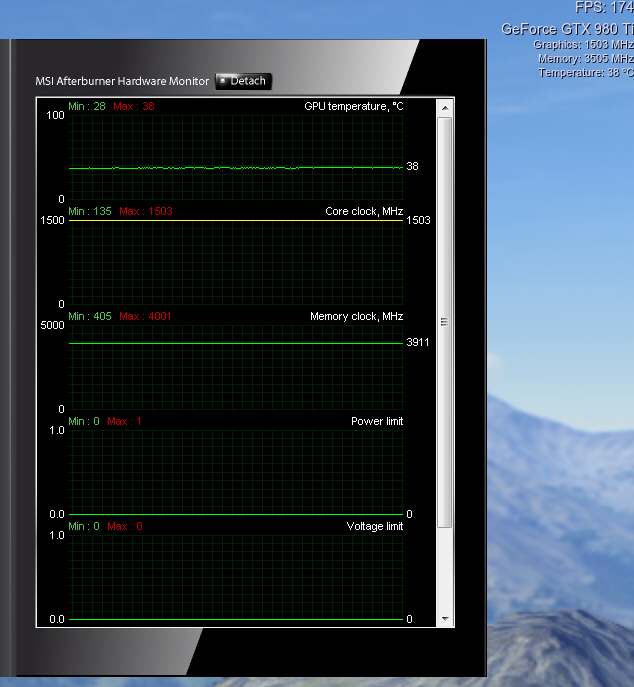Image resolution: width=634 pixels, height=687 pixels.
Task: Click the Max : 4001 memory clock value
Action: 145,316
